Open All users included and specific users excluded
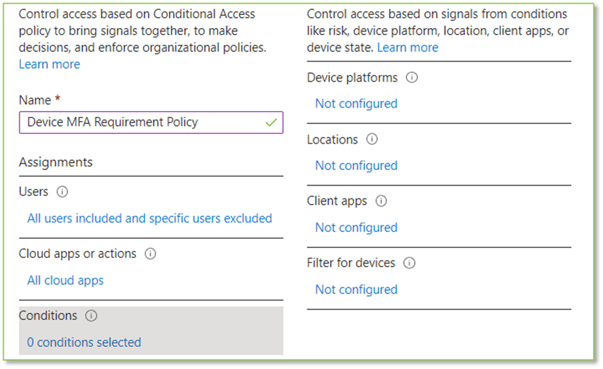The image size is (603, 369). [x=150, y=218]
